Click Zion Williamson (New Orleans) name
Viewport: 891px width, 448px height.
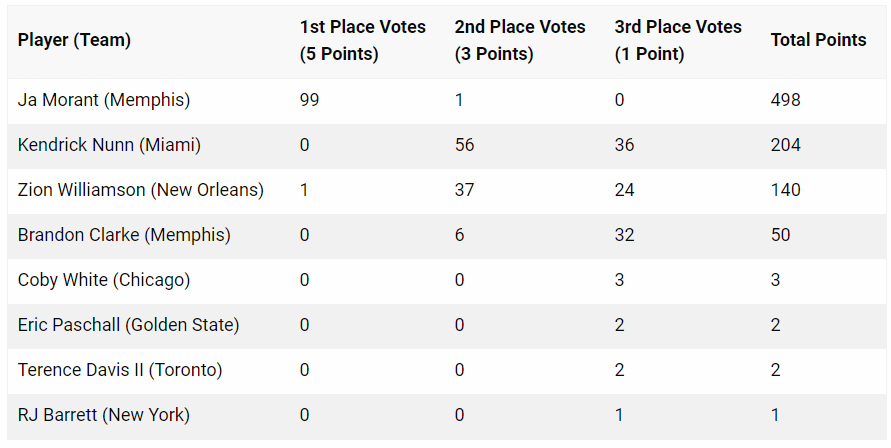click(x=141, y=190)
